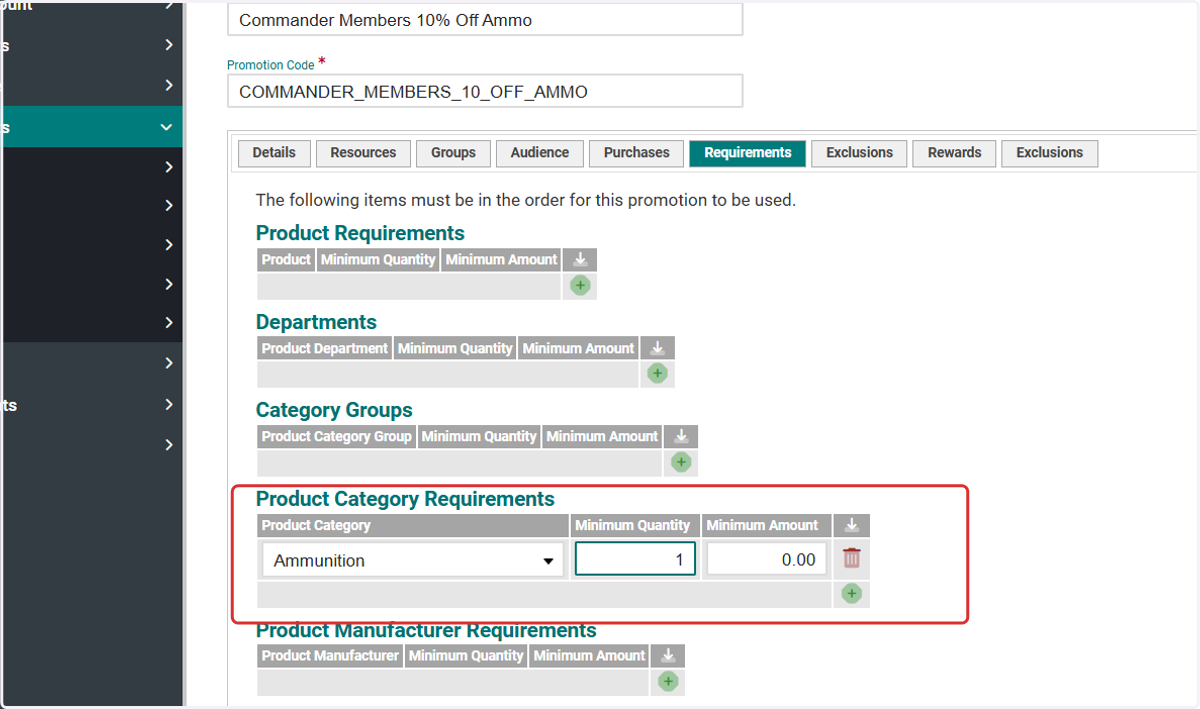Go to the Purchases tab
1200x709 pixels.
pyautogui.click(x=636, y=153)
